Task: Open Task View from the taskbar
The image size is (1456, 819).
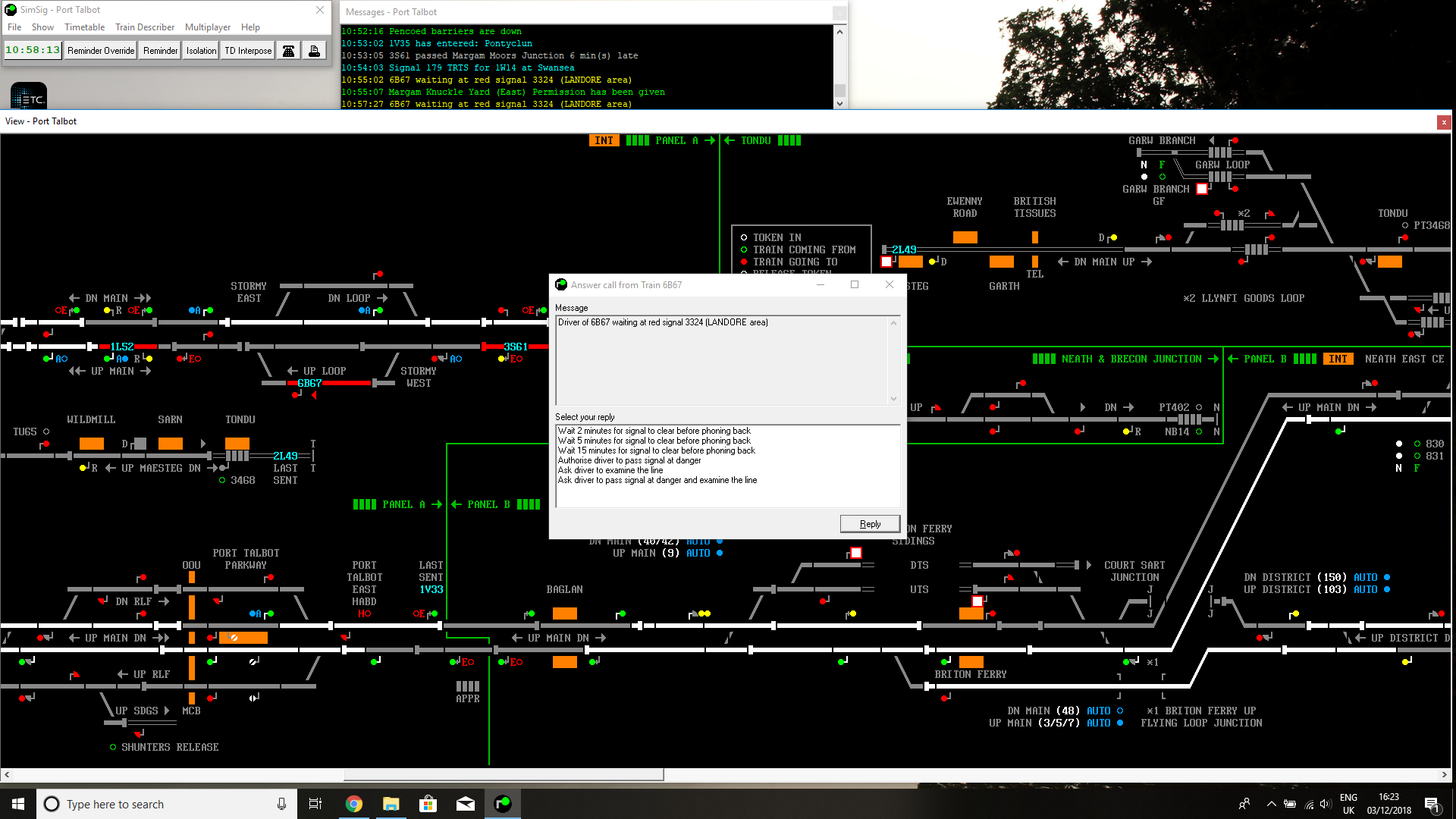Action: pos(315,804)
